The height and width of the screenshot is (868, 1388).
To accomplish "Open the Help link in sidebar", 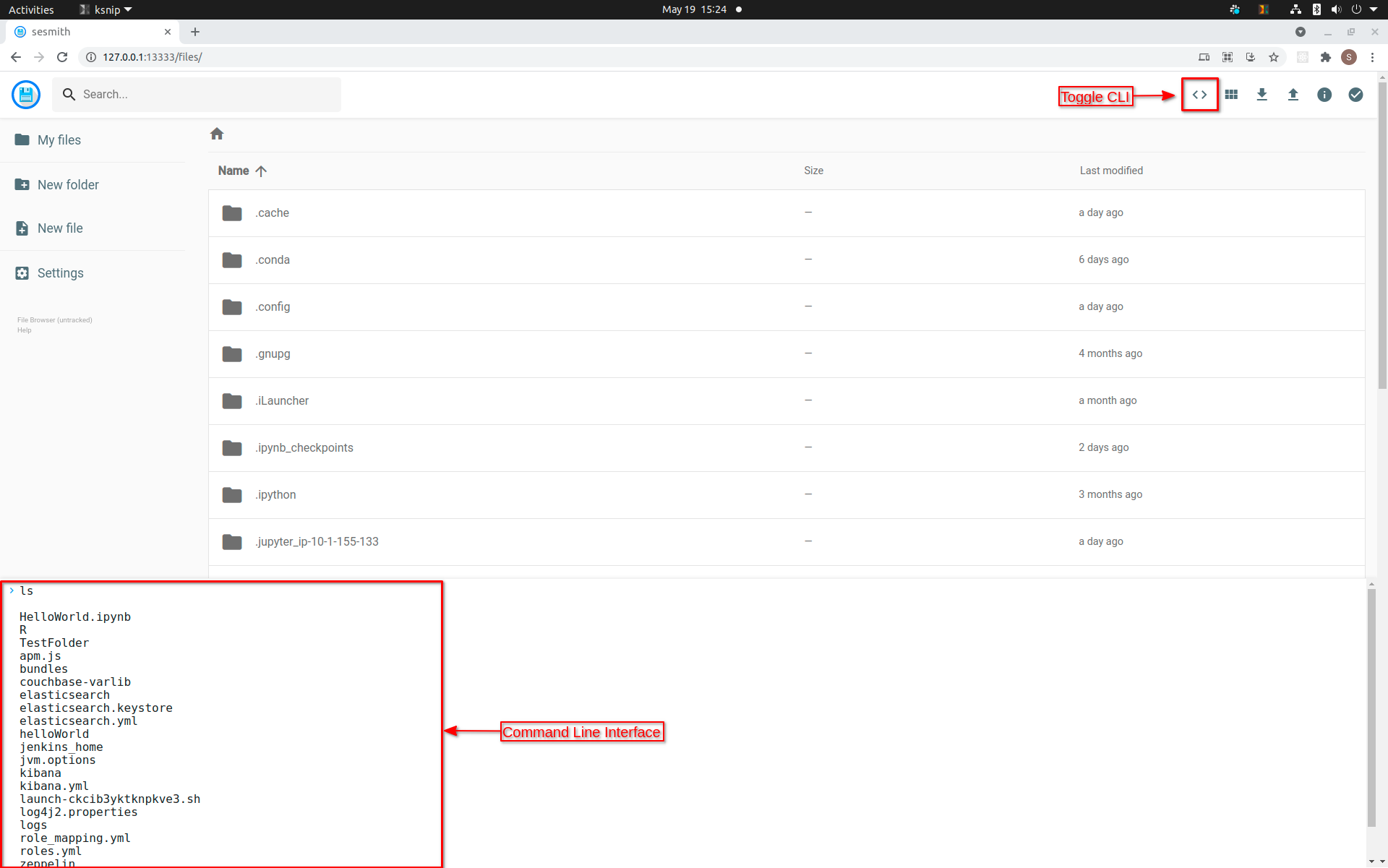I will [25, 330].
